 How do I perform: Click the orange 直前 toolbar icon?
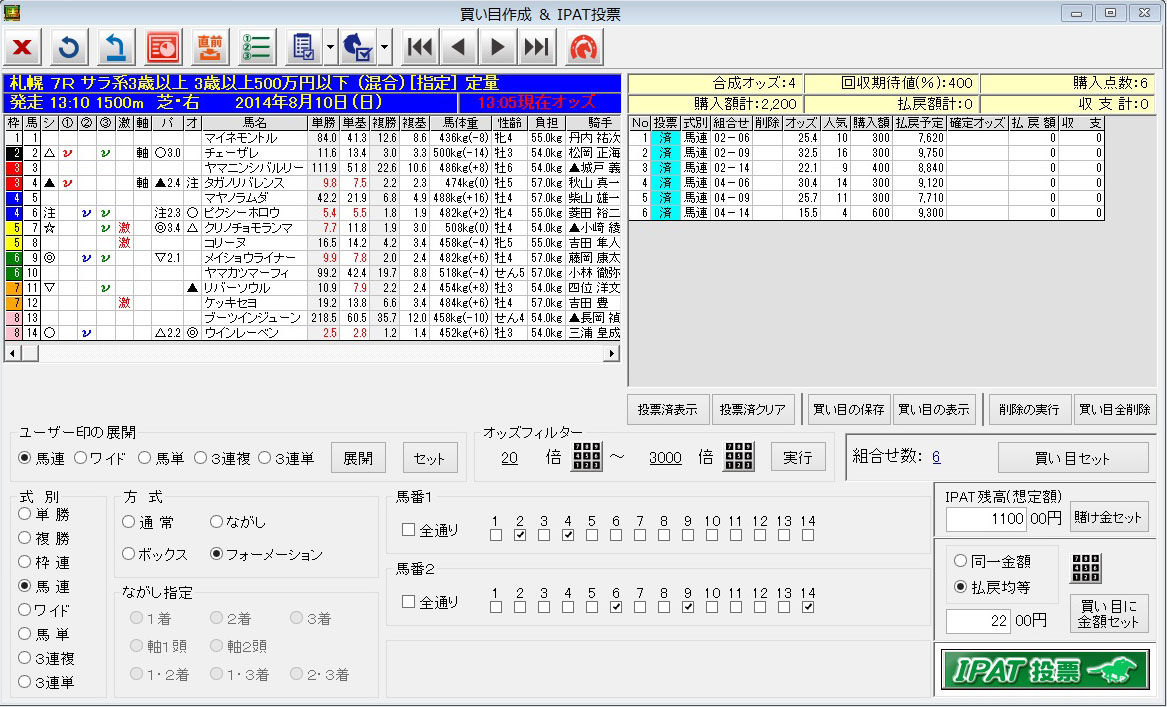(210, 48)
